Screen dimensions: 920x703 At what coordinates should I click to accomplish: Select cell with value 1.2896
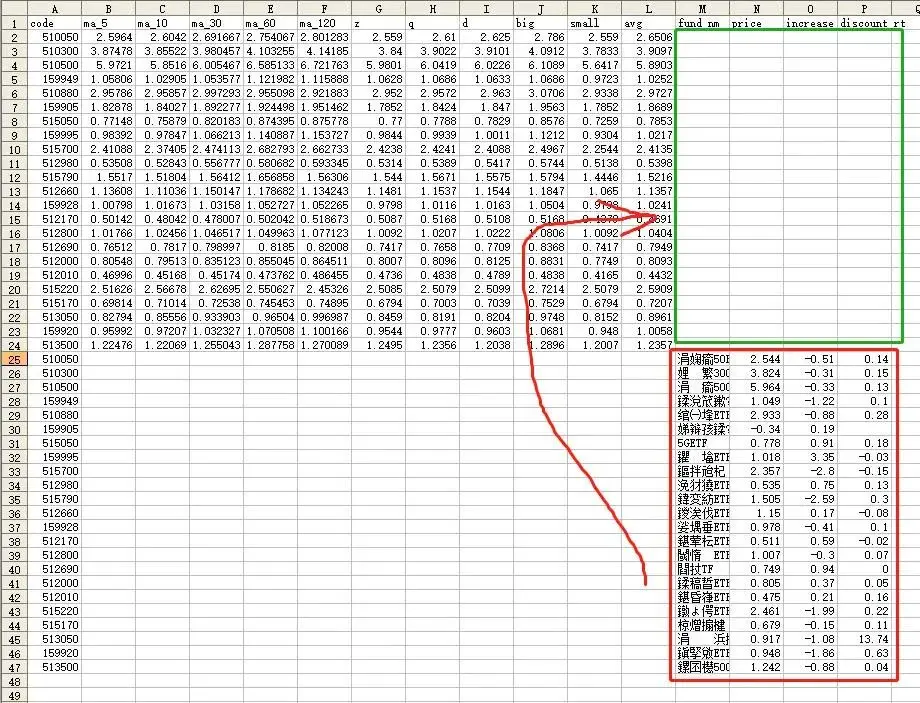[540, 346]
